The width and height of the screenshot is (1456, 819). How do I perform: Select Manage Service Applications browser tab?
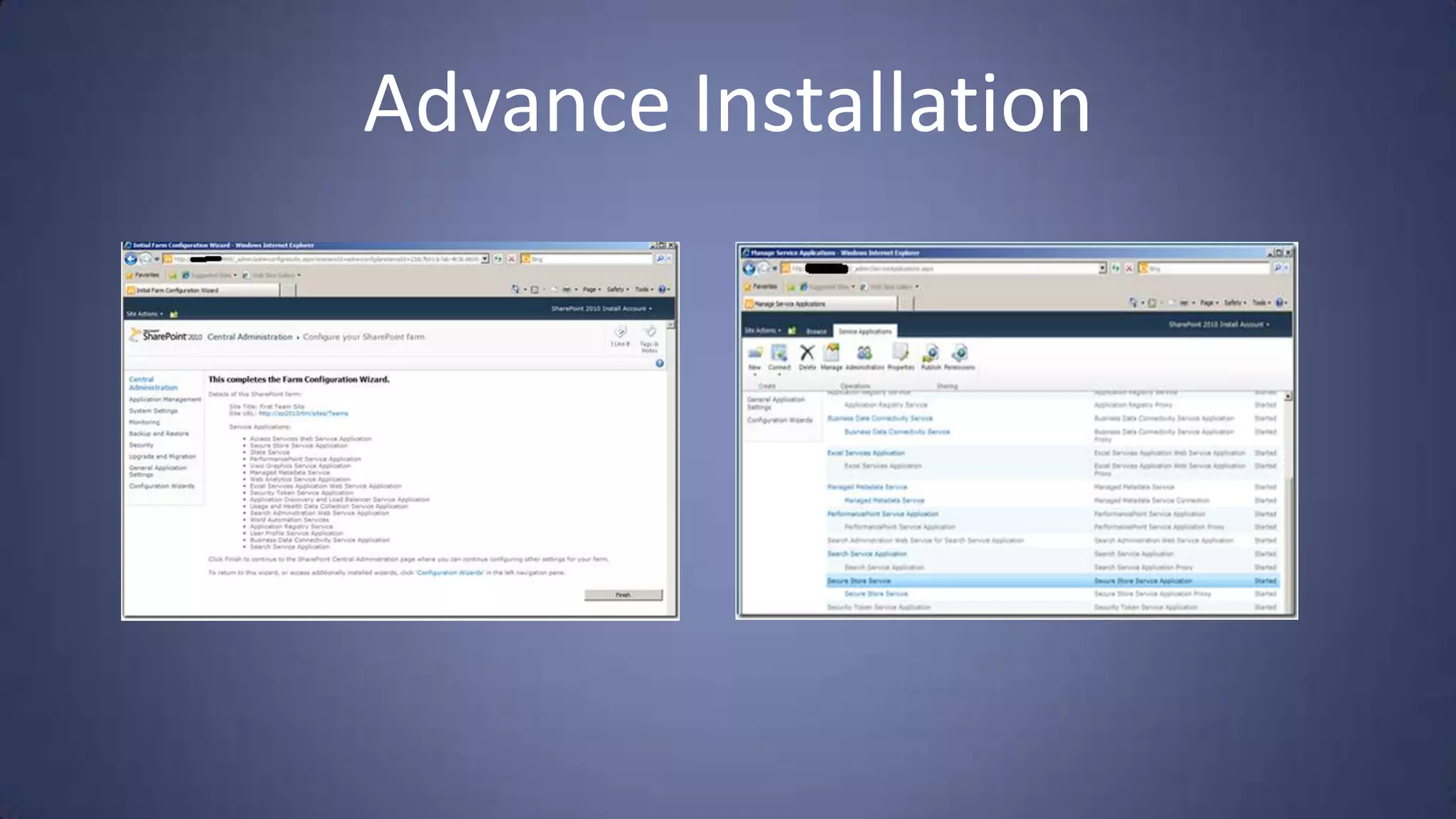click(x=820, y=304)
